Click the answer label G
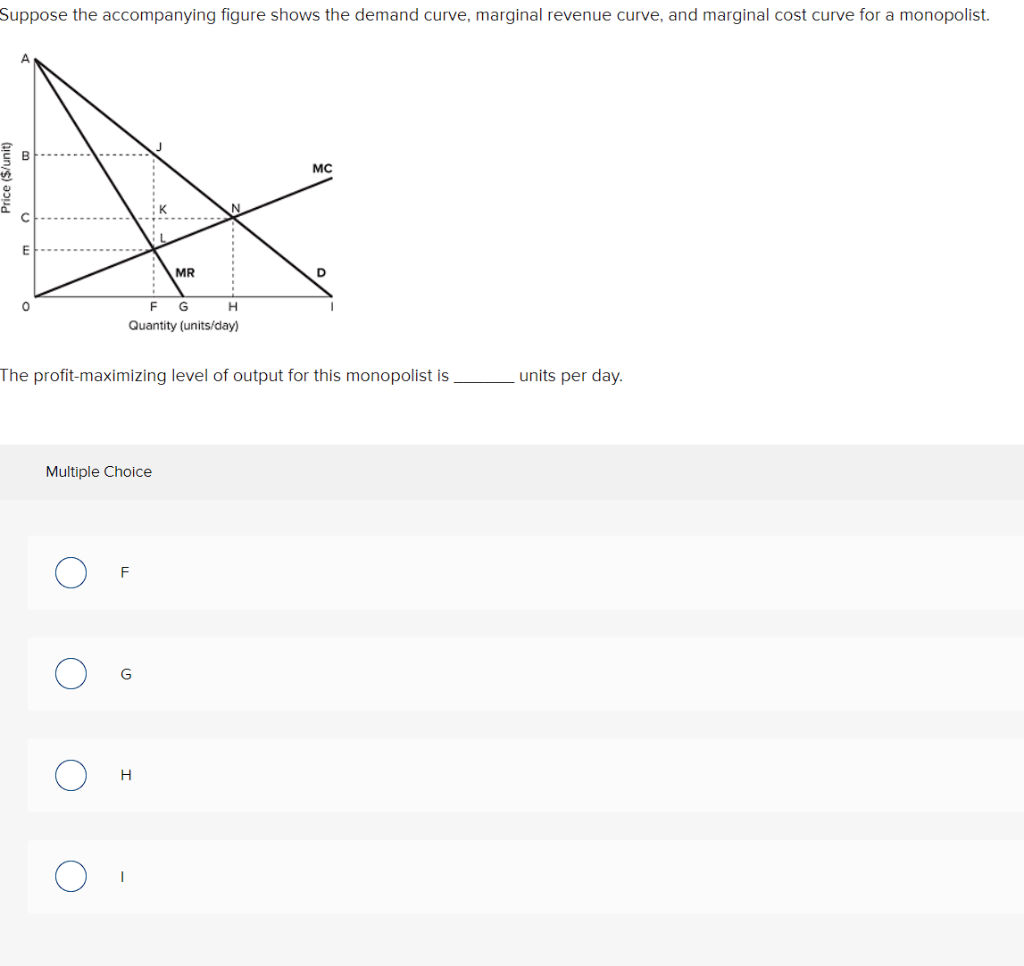The width and height of the screenshot is (1024, 966). click(126, 674)
